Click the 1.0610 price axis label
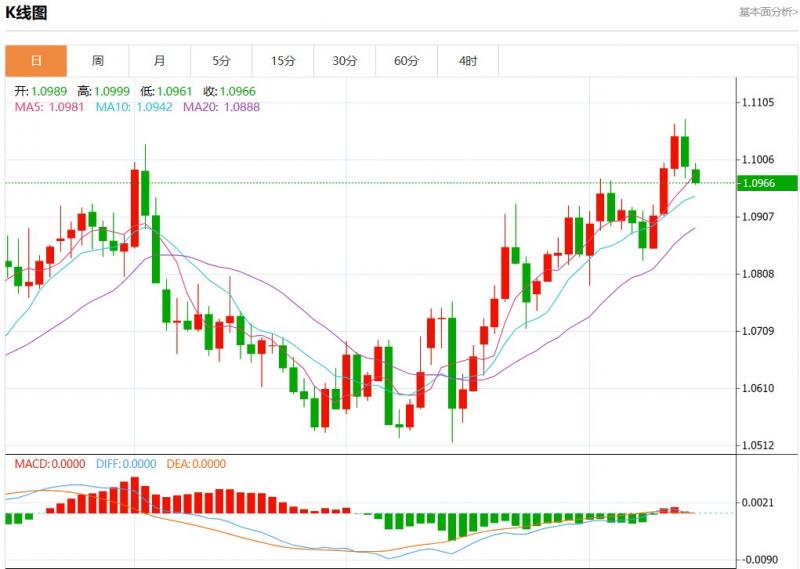 point(758,388)
